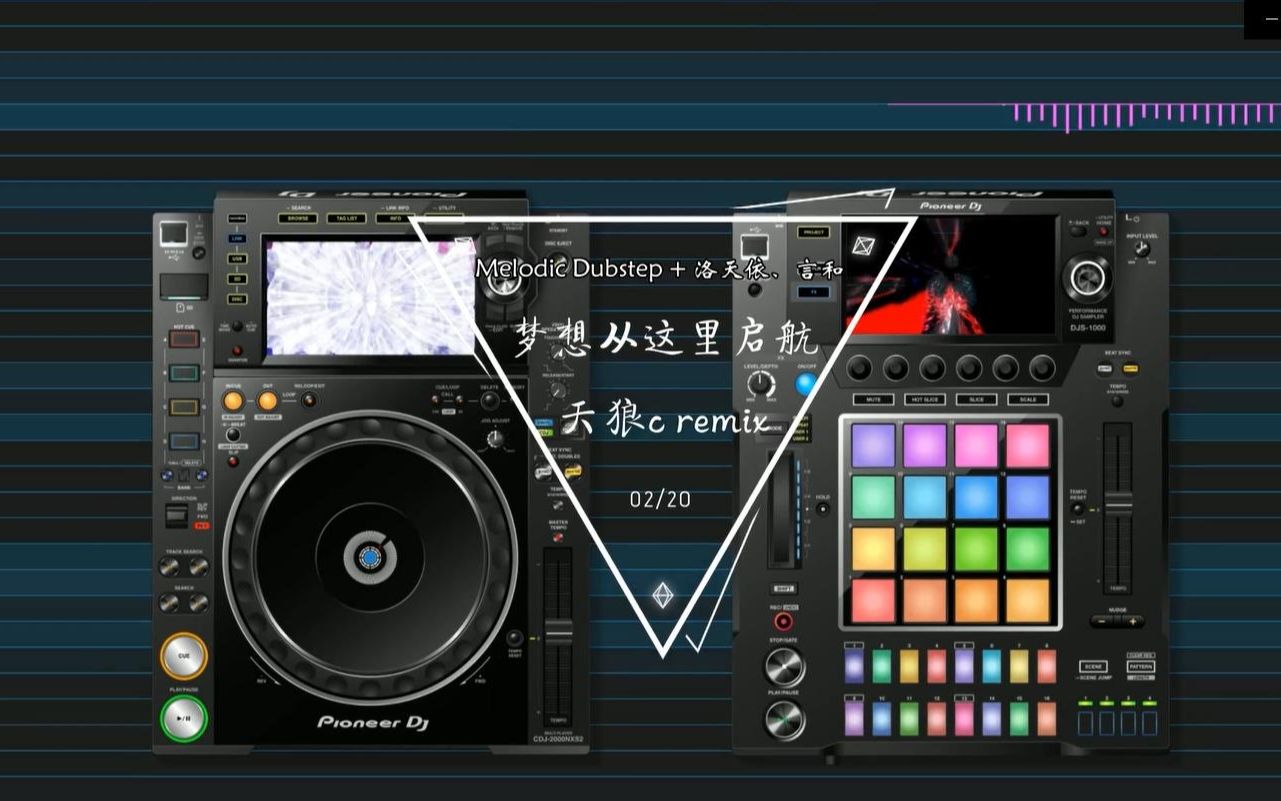
Task: Tap the top-left purple performance pad
Action: (873, 446)
